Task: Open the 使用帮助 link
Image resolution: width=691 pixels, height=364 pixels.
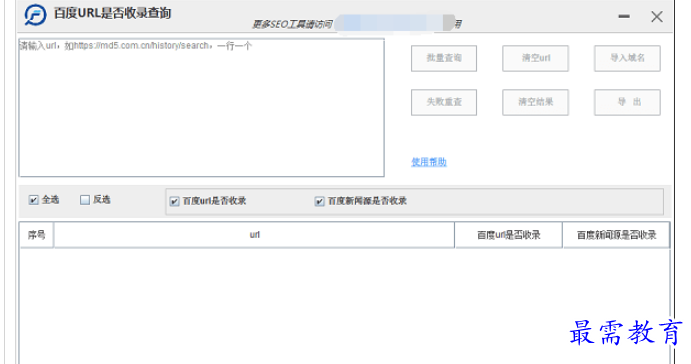Action: [x=429, y=162]
